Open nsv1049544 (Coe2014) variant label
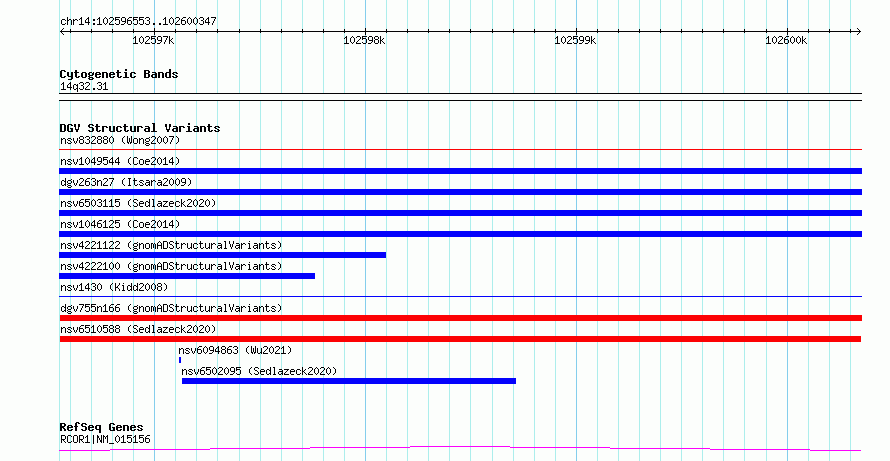Screen dimensions: 890x461 coord(120,161)
